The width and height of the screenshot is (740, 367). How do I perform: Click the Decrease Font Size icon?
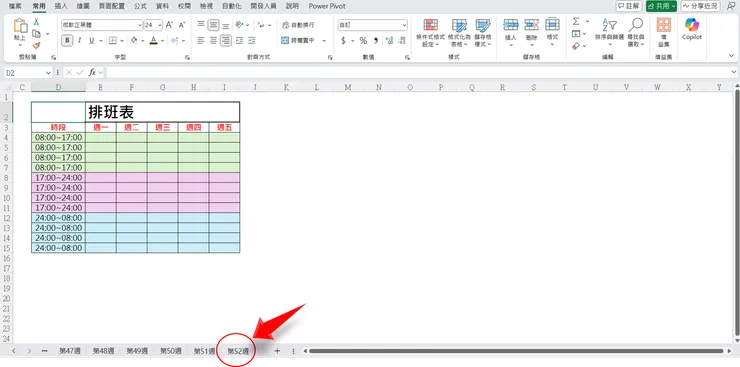pyautogui.click(x=182, y=25)
